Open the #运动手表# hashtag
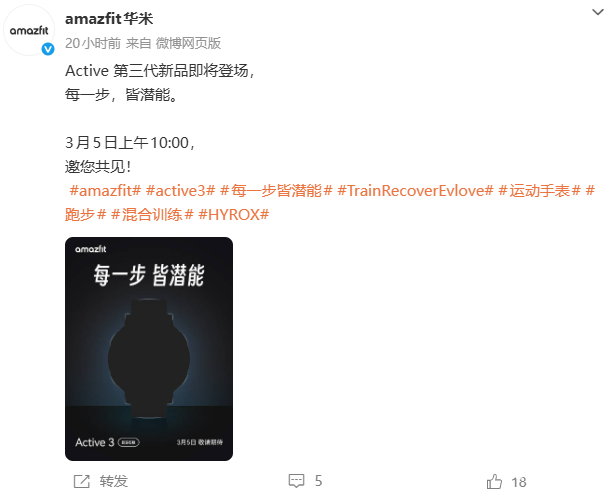This screenshot has height=492, width=614. [x=539, y=191]
